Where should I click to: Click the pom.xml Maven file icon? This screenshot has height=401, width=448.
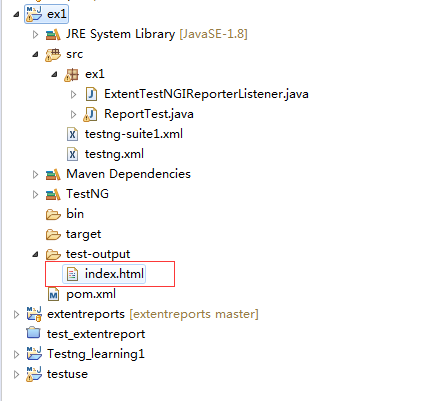click(x=53, y=294)
